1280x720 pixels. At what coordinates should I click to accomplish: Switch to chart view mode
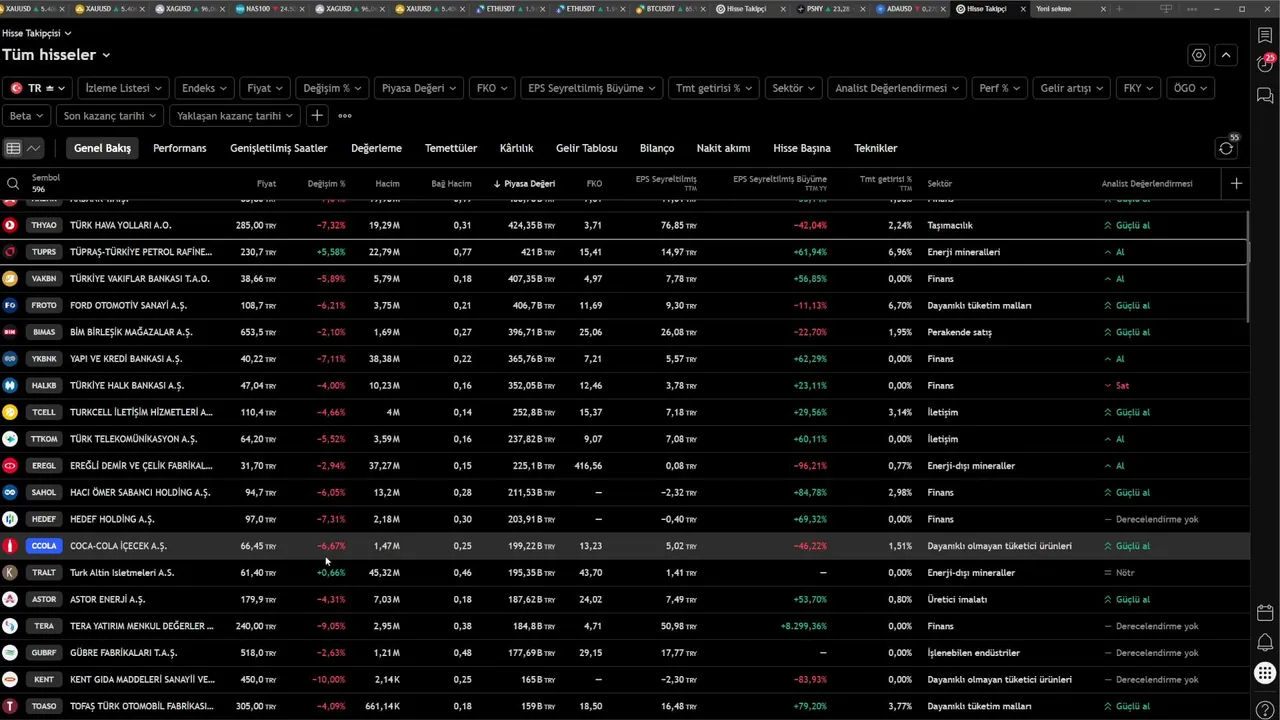(34, 148)
